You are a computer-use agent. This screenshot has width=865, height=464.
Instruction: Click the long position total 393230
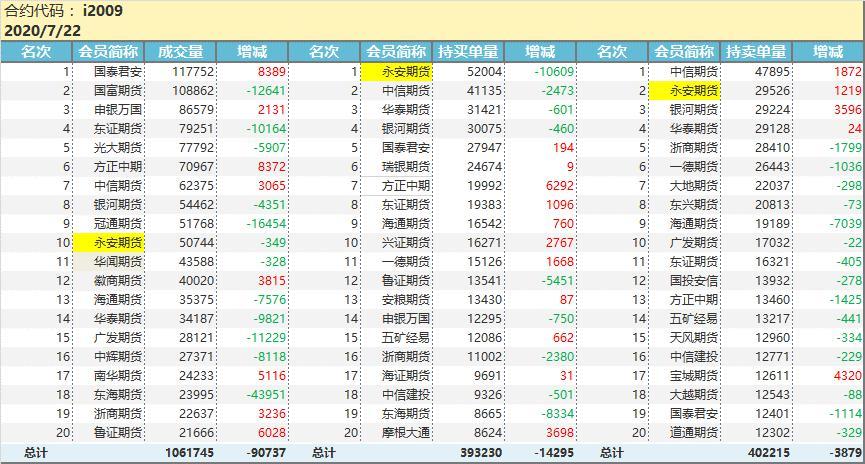(x=481, y=453)
